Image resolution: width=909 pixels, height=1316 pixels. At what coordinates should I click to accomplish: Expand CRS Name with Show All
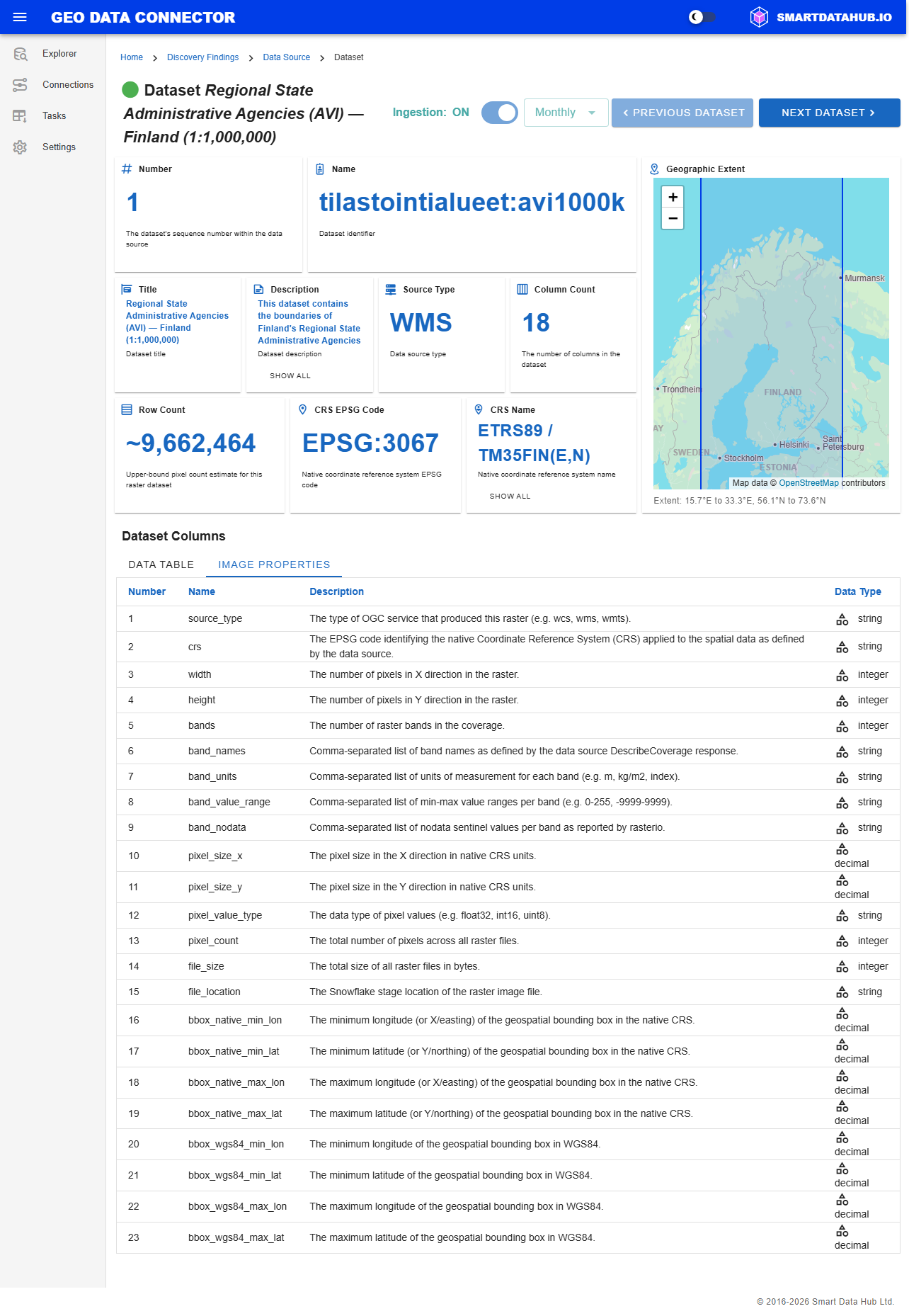click(510, 497)
